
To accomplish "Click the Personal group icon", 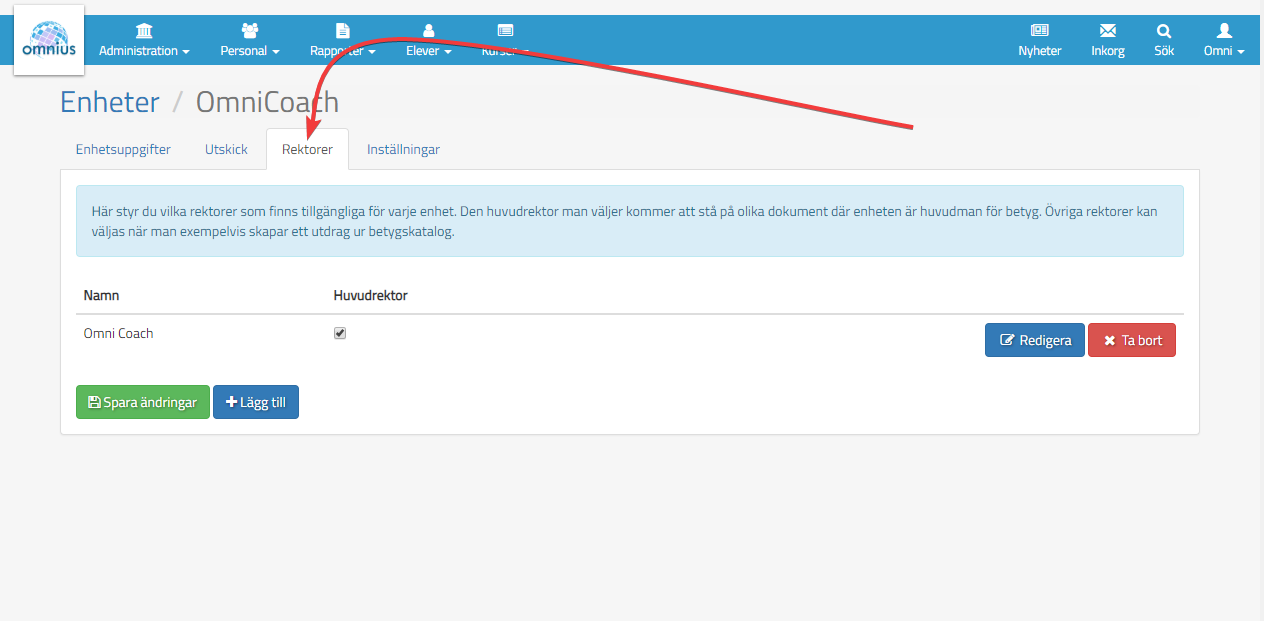I will coord(250,31).
